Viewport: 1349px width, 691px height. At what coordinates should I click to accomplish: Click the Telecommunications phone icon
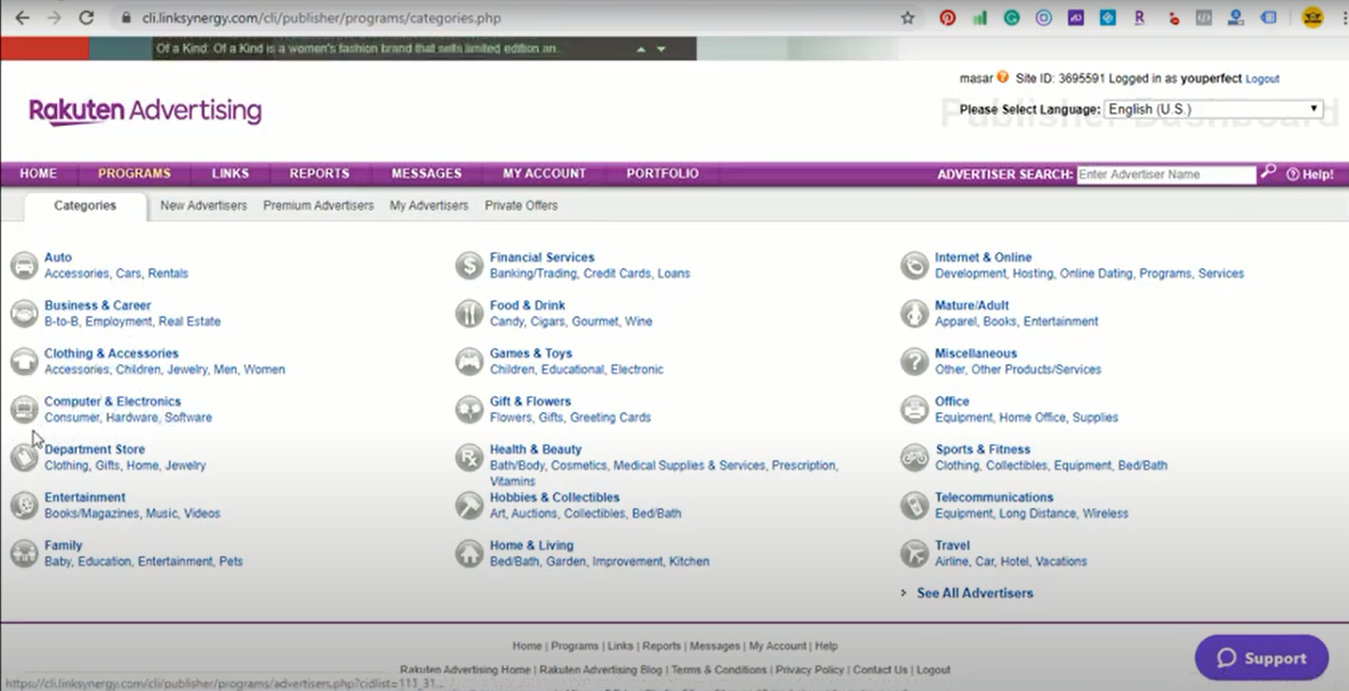[914, 506]
